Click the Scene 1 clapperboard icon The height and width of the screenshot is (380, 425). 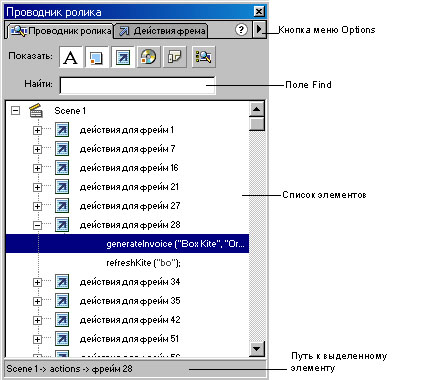coord(36,110)
